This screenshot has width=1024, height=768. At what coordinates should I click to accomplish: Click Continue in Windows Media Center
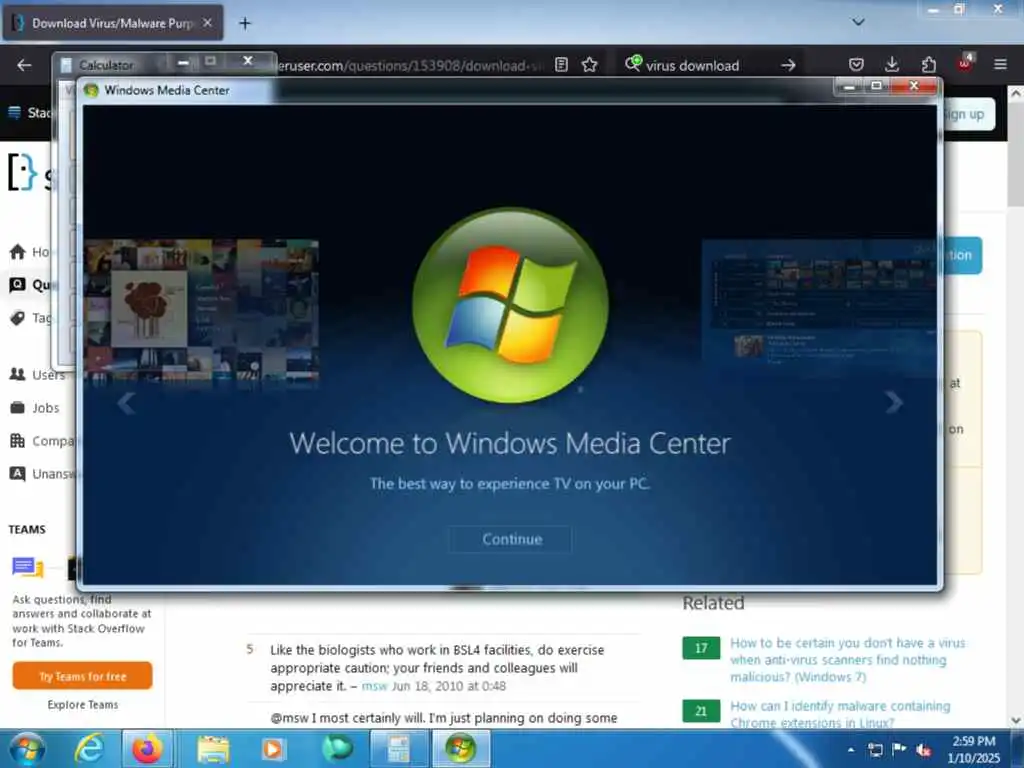[511, 539]
